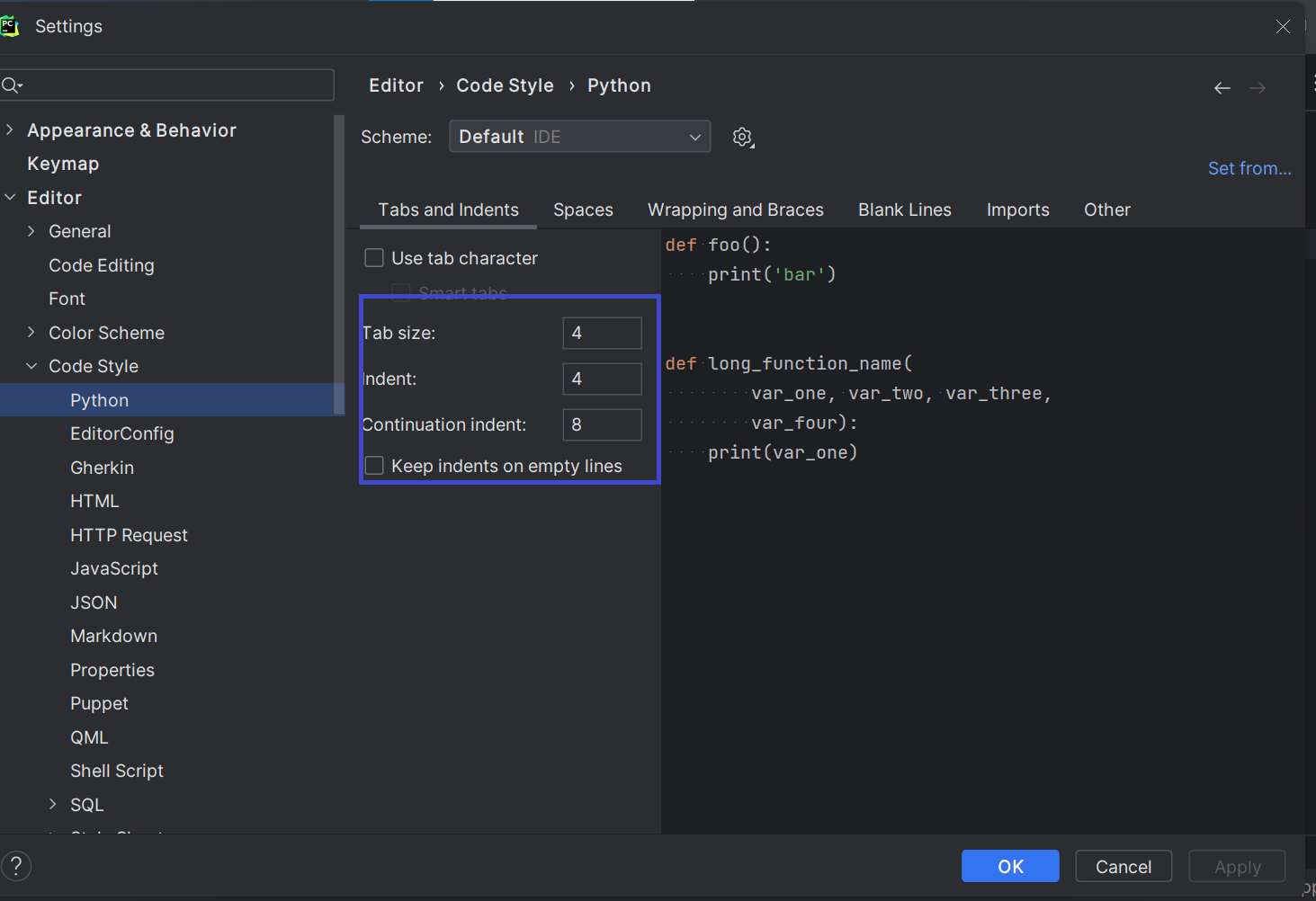Open help with the question mark icon
This screenshot has height=901, width=1316.
[16, 866]
